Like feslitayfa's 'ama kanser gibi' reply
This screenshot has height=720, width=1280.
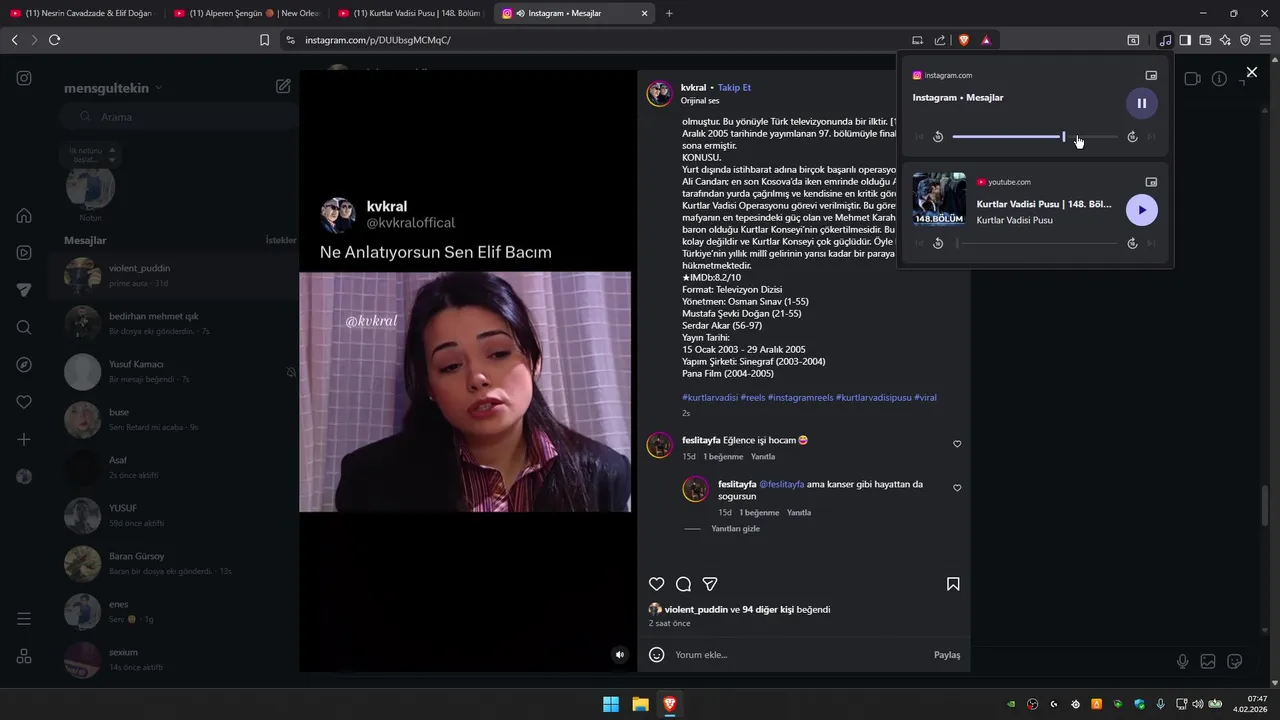(957, 488)
